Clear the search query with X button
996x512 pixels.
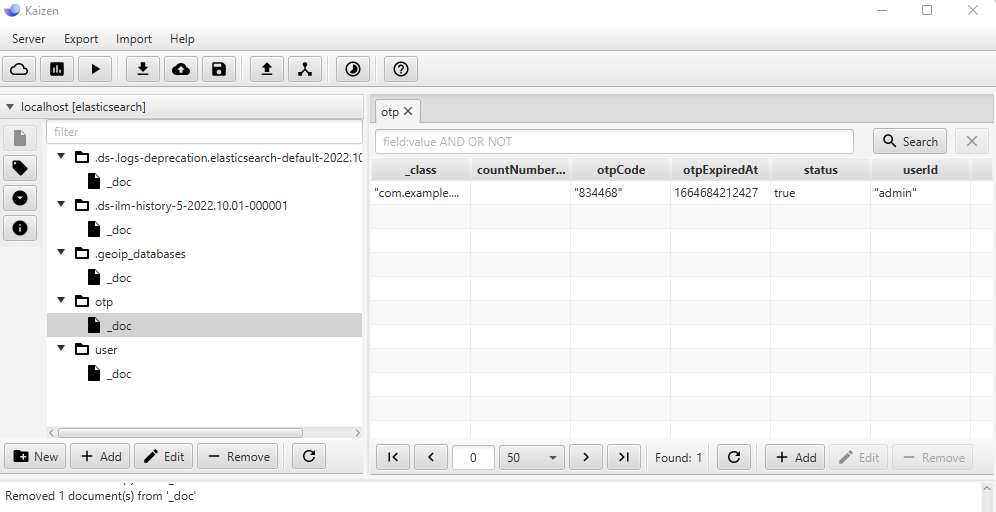[972, 141]
